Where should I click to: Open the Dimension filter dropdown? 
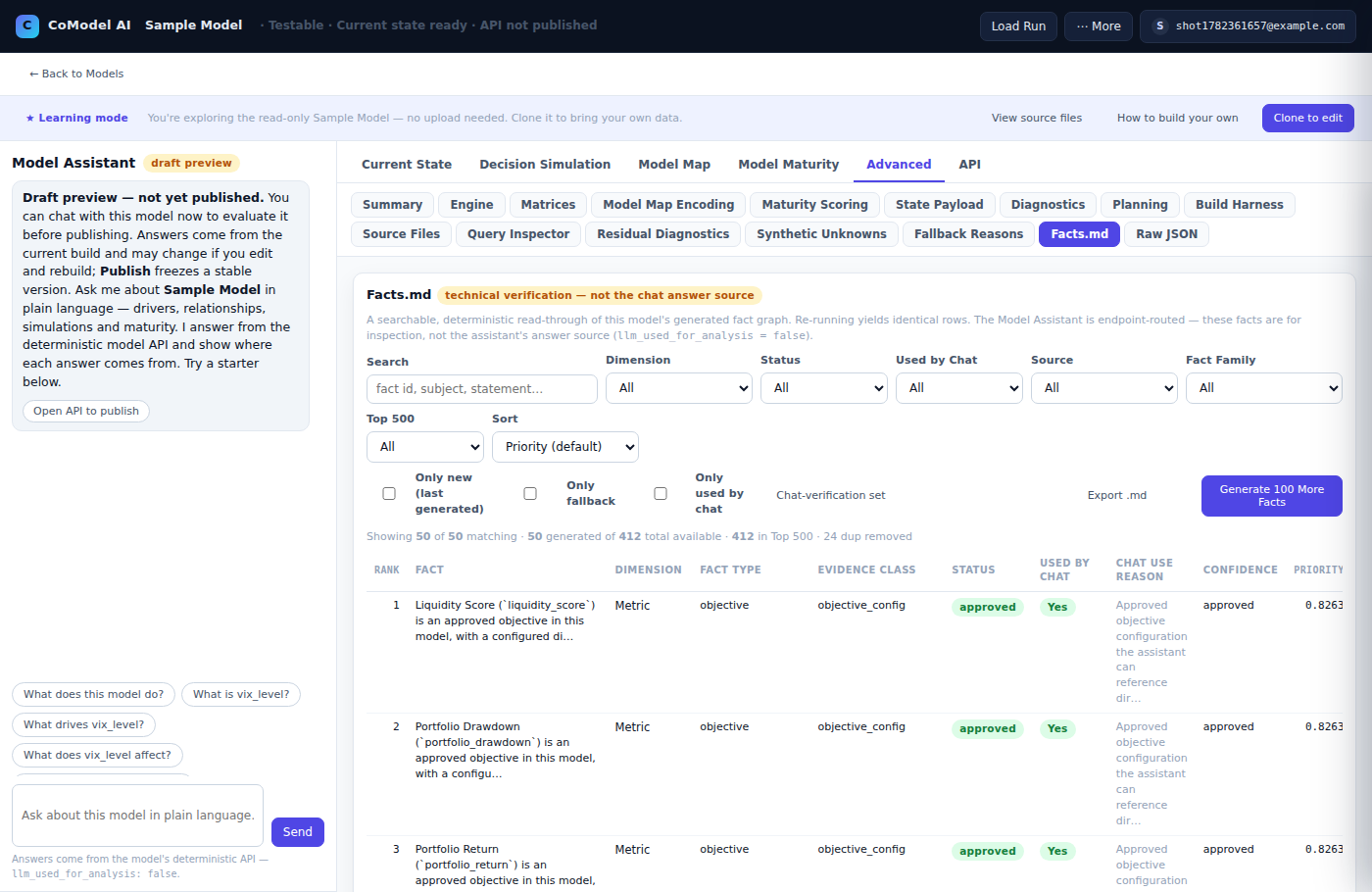click(679, 388)
